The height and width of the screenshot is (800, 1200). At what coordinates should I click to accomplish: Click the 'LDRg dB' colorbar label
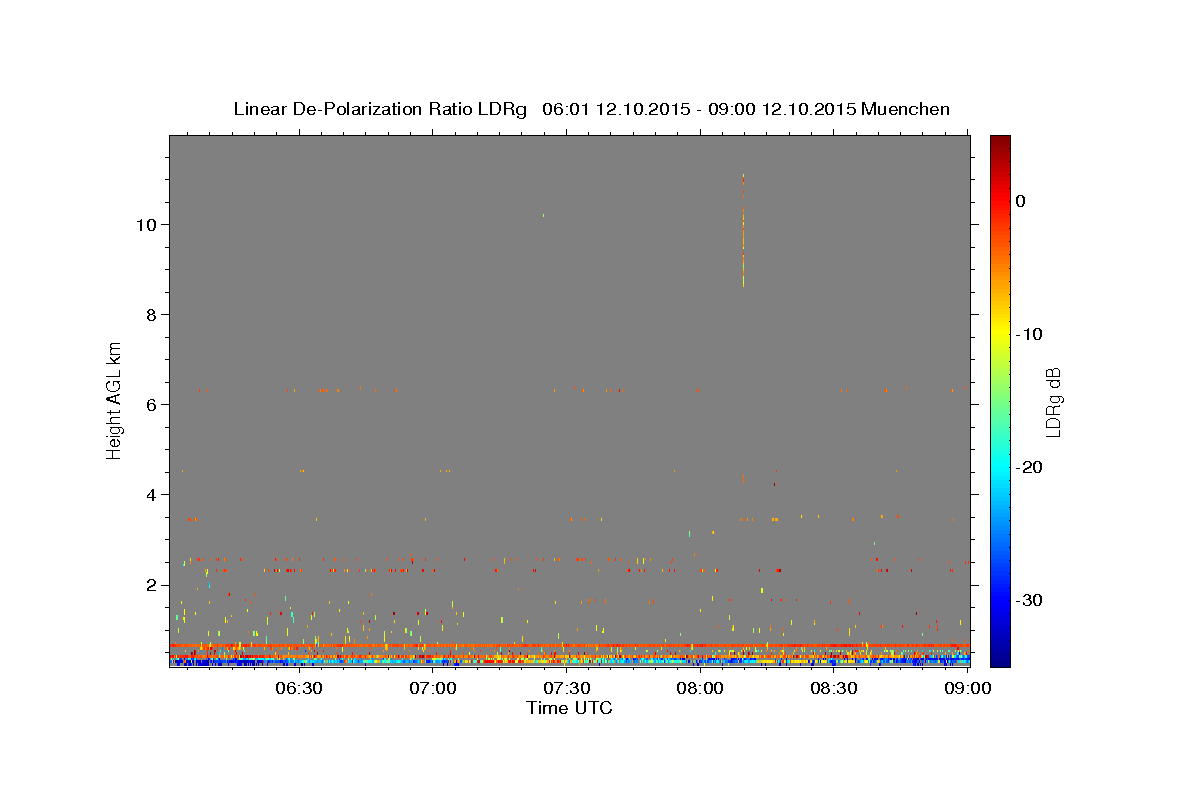(1053, 402)
